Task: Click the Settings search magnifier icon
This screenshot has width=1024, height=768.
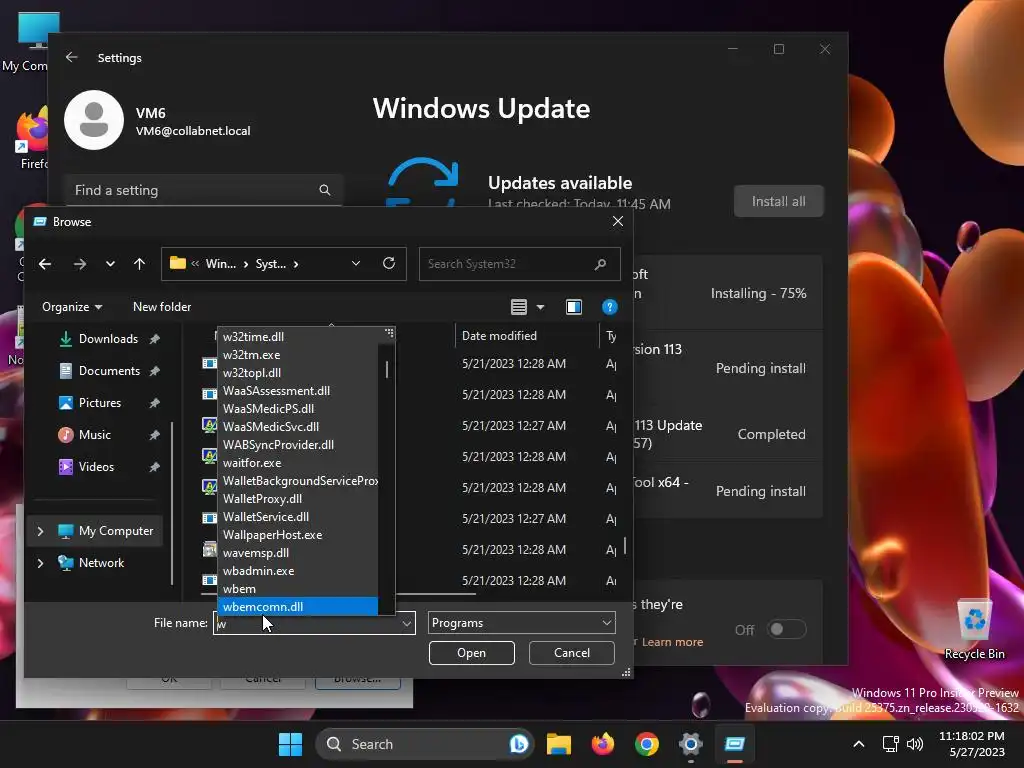Action: tap(325, 190)
